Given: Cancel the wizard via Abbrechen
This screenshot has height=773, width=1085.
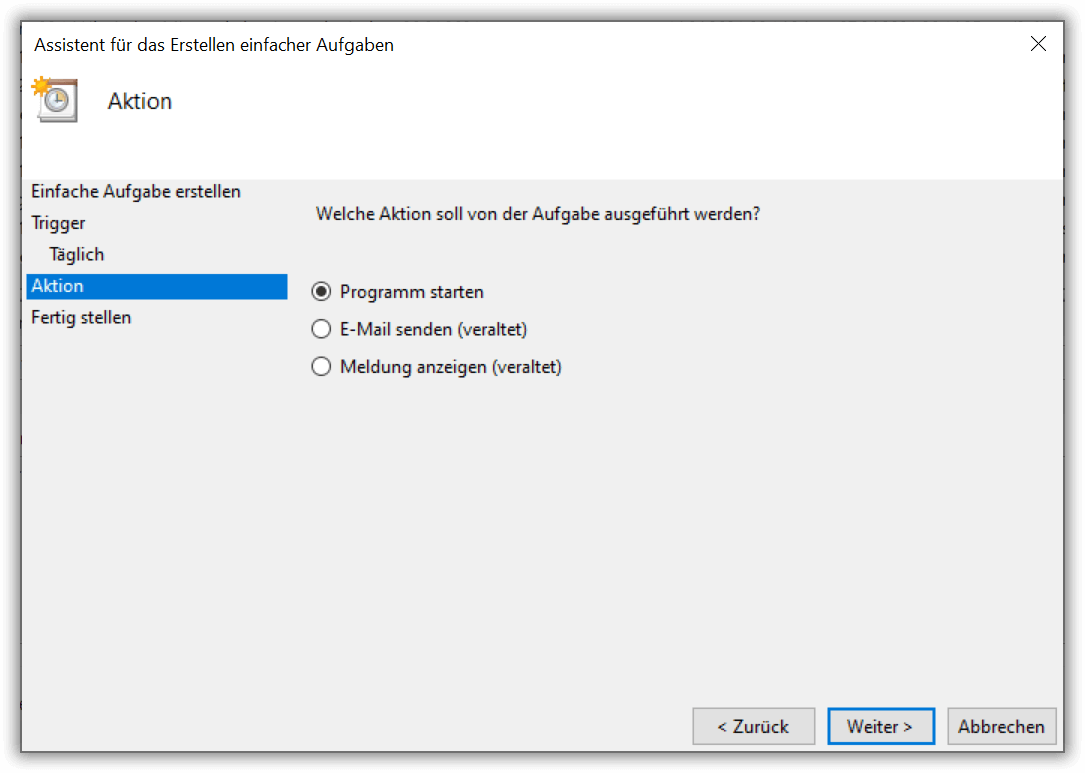Looking at the screenshot, I should 1001,726.
